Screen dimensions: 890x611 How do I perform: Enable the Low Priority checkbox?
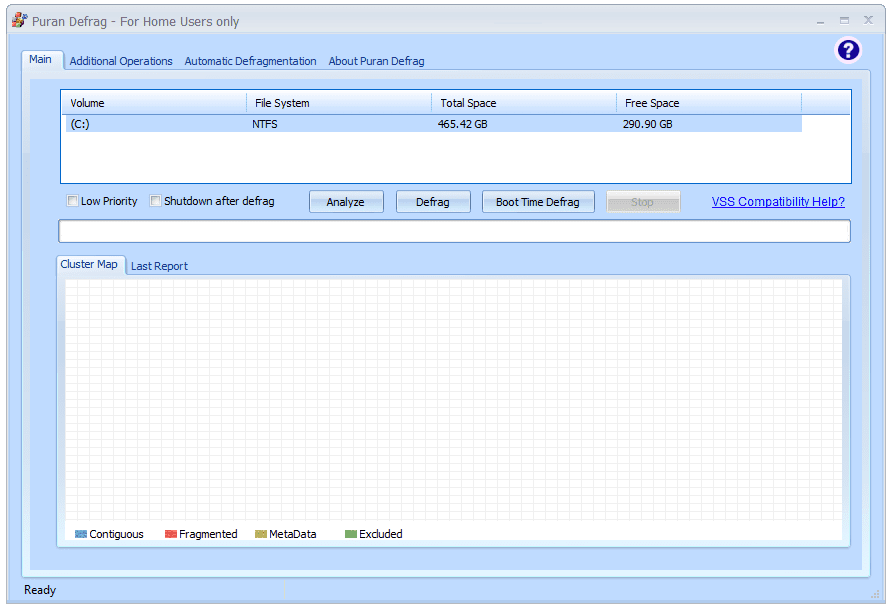[x=73, y=201]
